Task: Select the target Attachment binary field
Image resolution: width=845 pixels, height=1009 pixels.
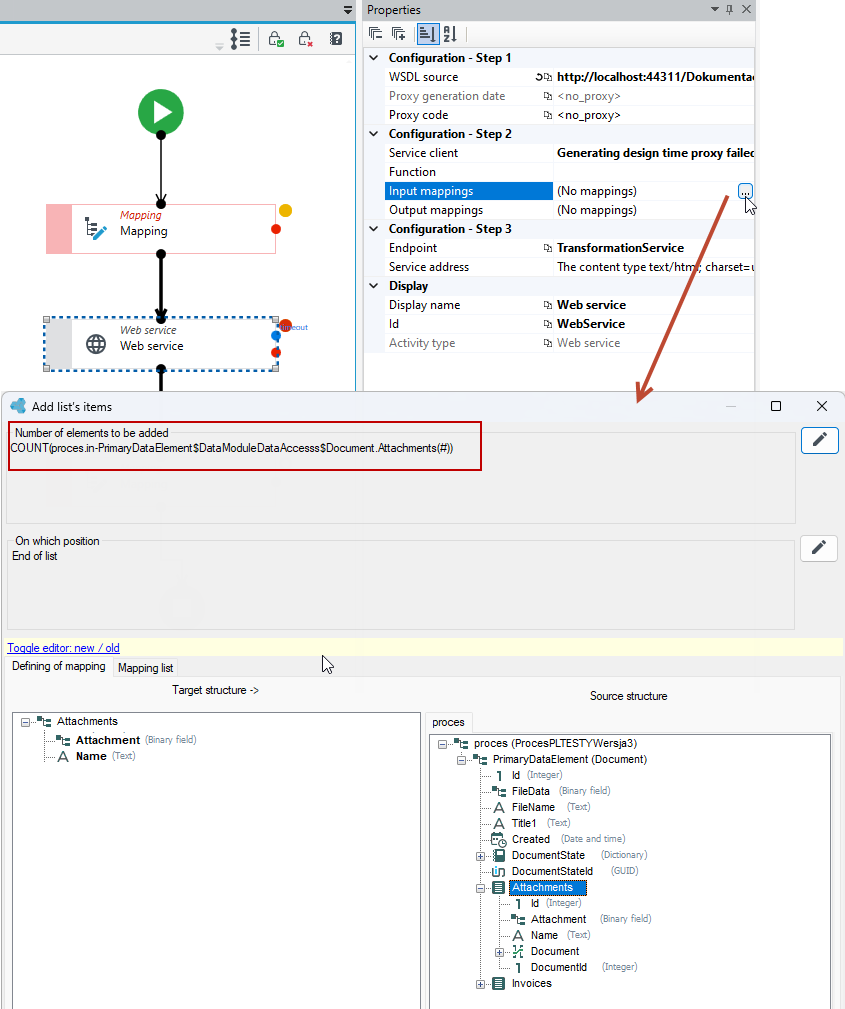Action: click(x=107, y=740)
